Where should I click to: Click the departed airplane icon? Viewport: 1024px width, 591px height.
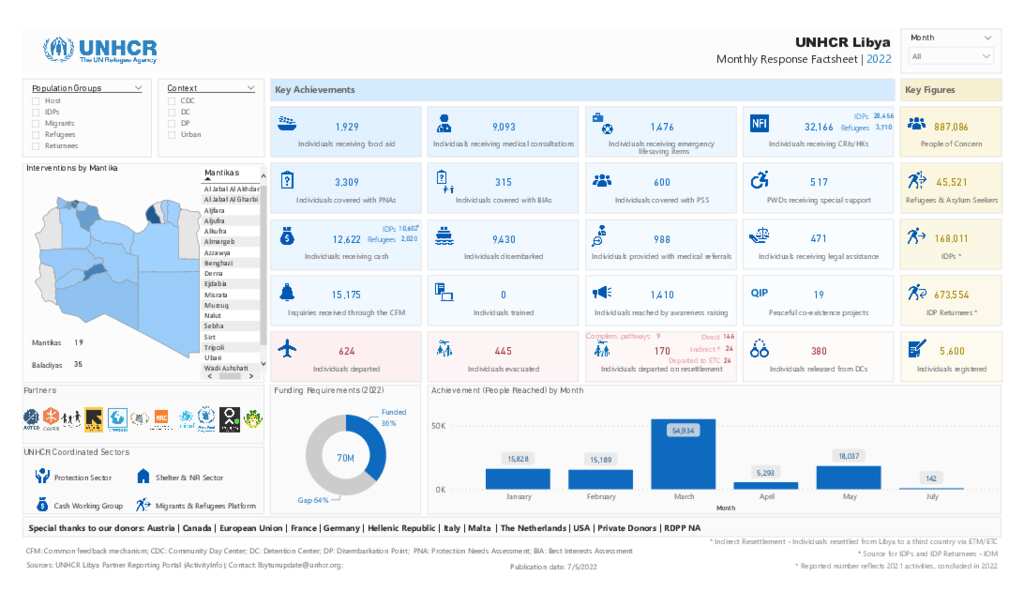(x=287, y=349)
